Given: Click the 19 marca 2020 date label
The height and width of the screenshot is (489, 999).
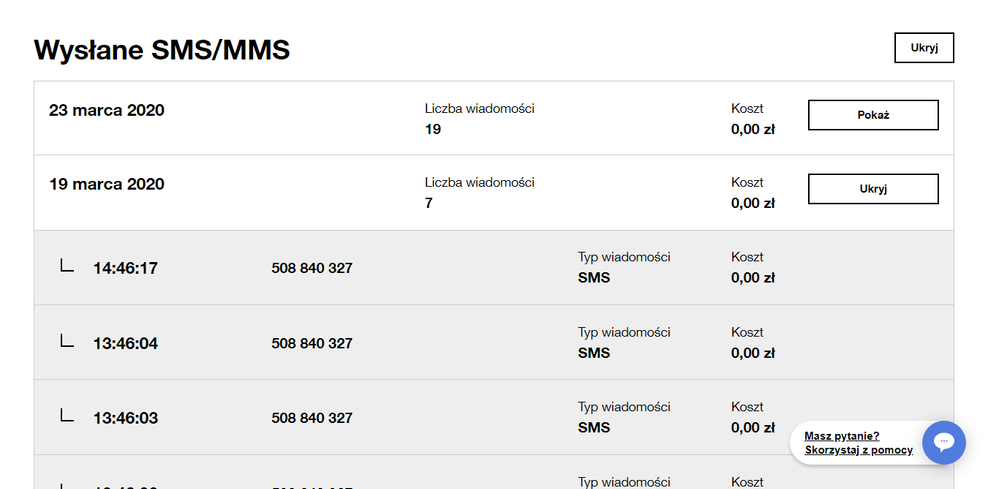Looking at the screenshot, I should coord(107,184).
